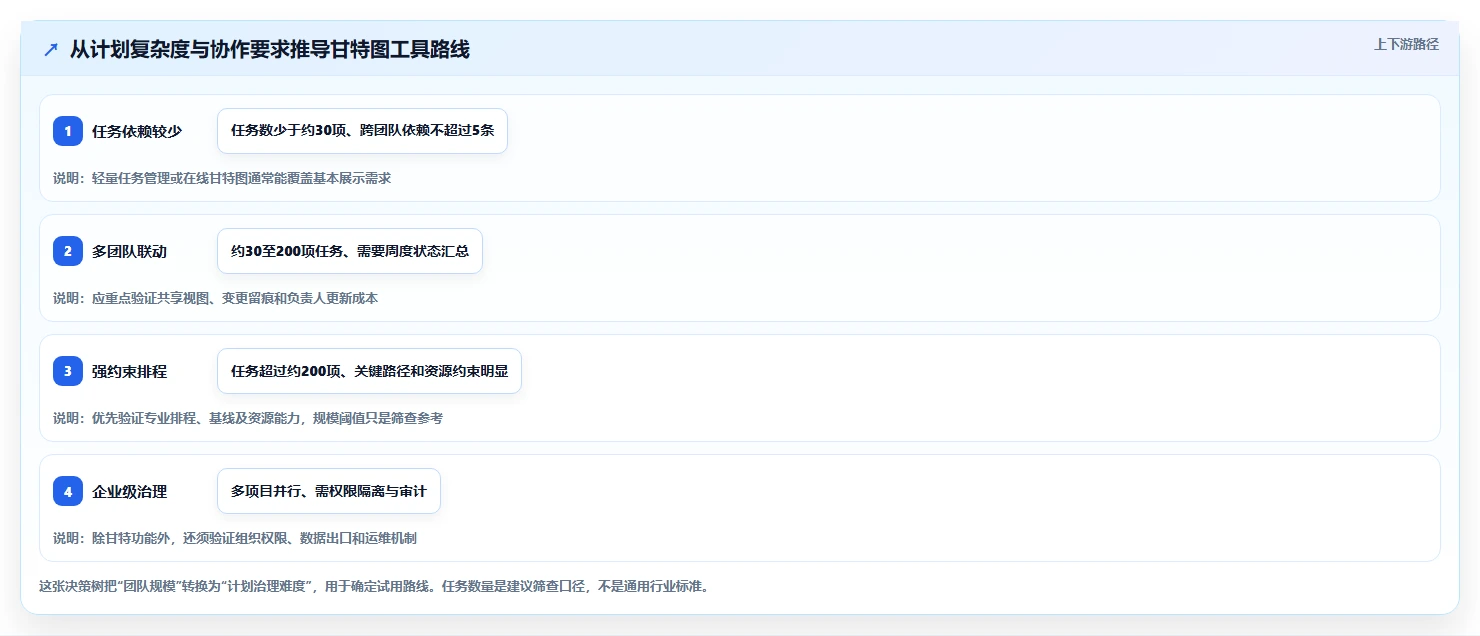Click the 上下游路径 label in the header
Image resolution: width=1480 pixels, height=636 pixels.
pyautogui.click(x=1406, y=44)
